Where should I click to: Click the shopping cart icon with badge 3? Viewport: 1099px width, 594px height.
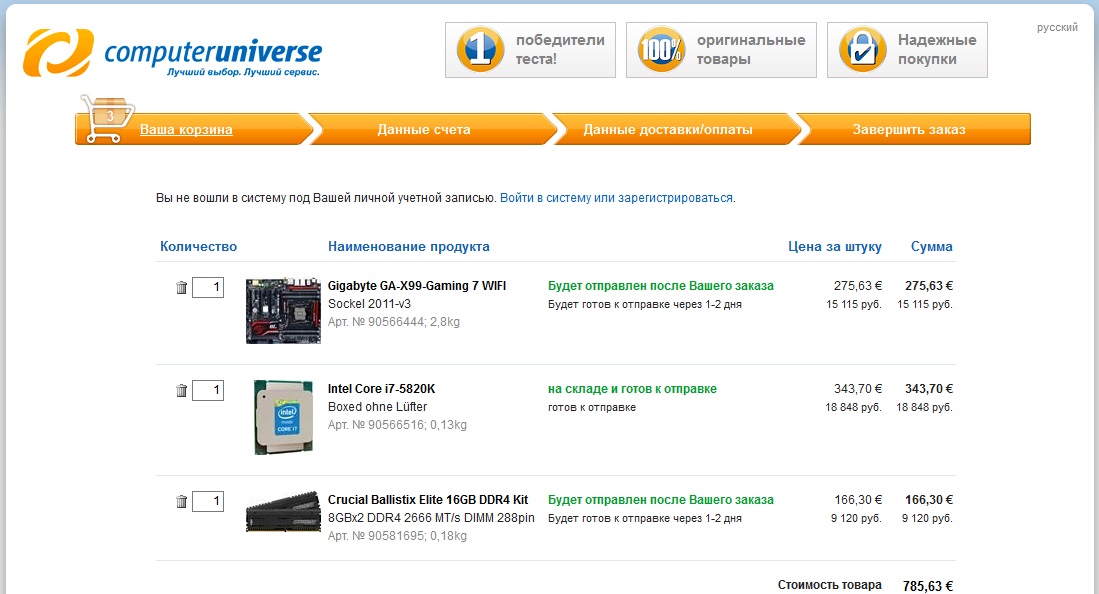[x=107, y=119]
